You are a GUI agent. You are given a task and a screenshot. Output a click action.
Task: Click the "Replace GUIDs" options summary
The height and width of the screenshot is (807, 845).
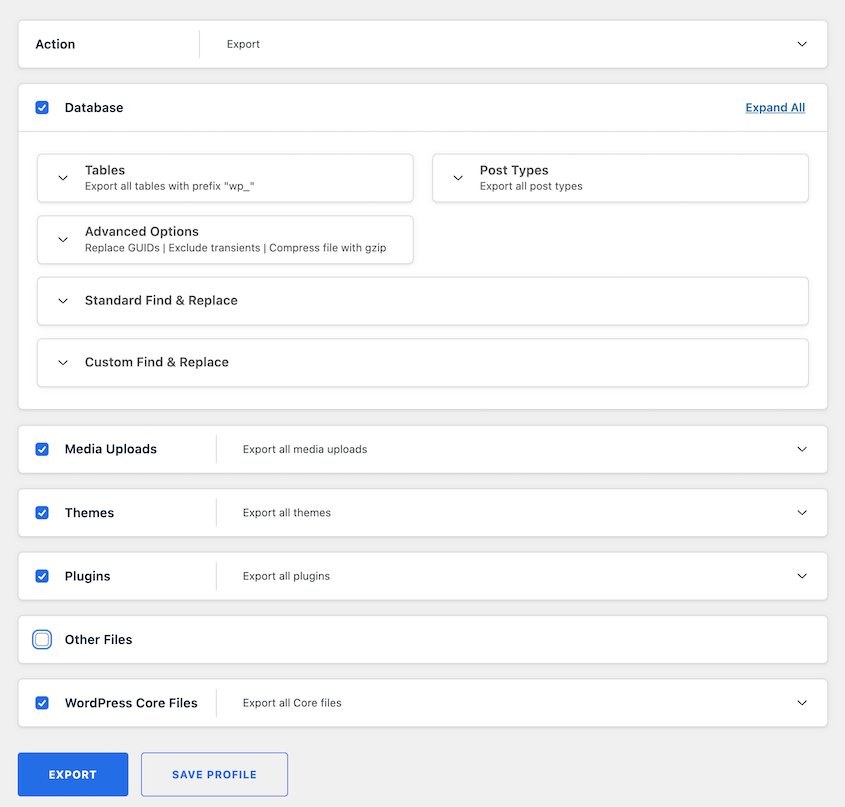(x=236, y=248)
